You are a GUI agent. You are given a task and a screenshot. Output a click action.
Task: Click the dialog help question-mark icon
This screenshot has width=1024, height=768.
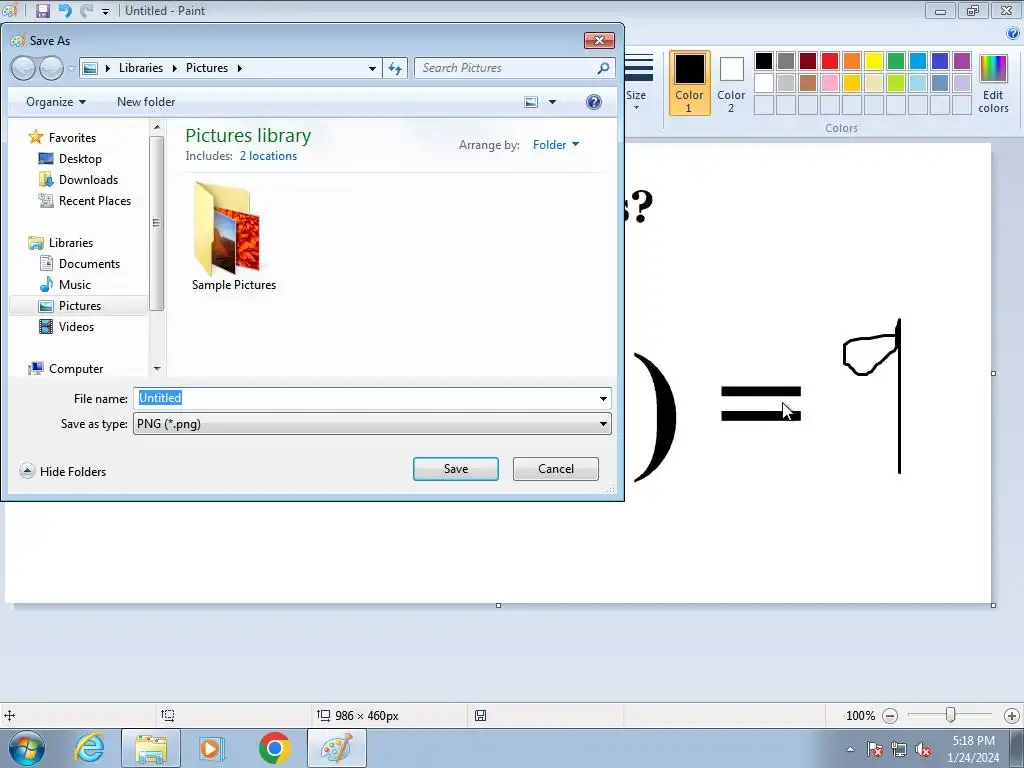tap(594, 102)
